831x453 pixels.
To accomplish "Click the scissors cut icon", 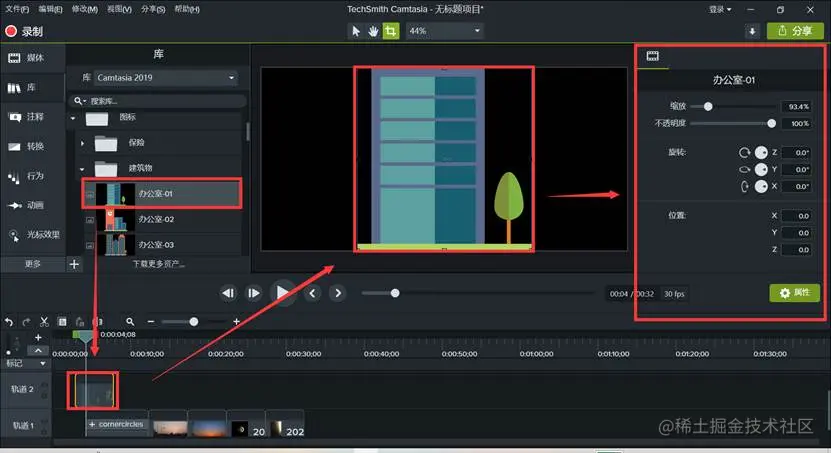I will (44, 322).
